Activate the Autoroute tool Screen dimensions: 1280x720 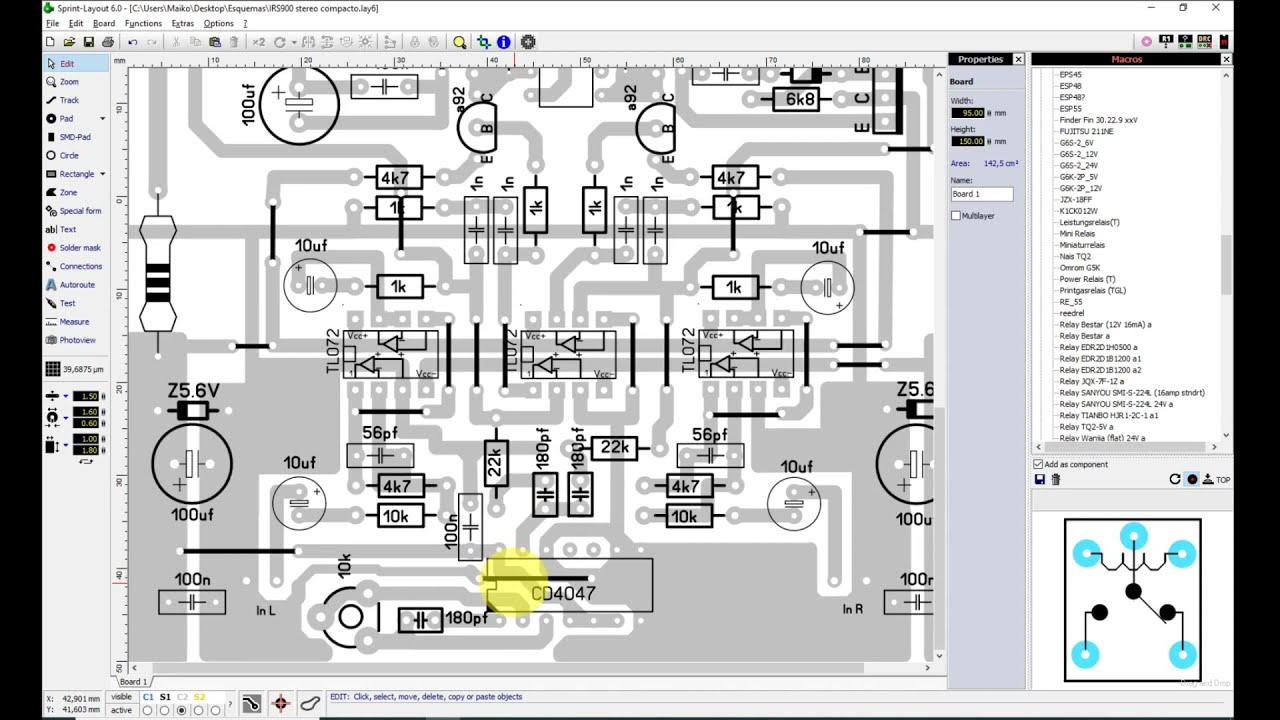click(78, 284)
